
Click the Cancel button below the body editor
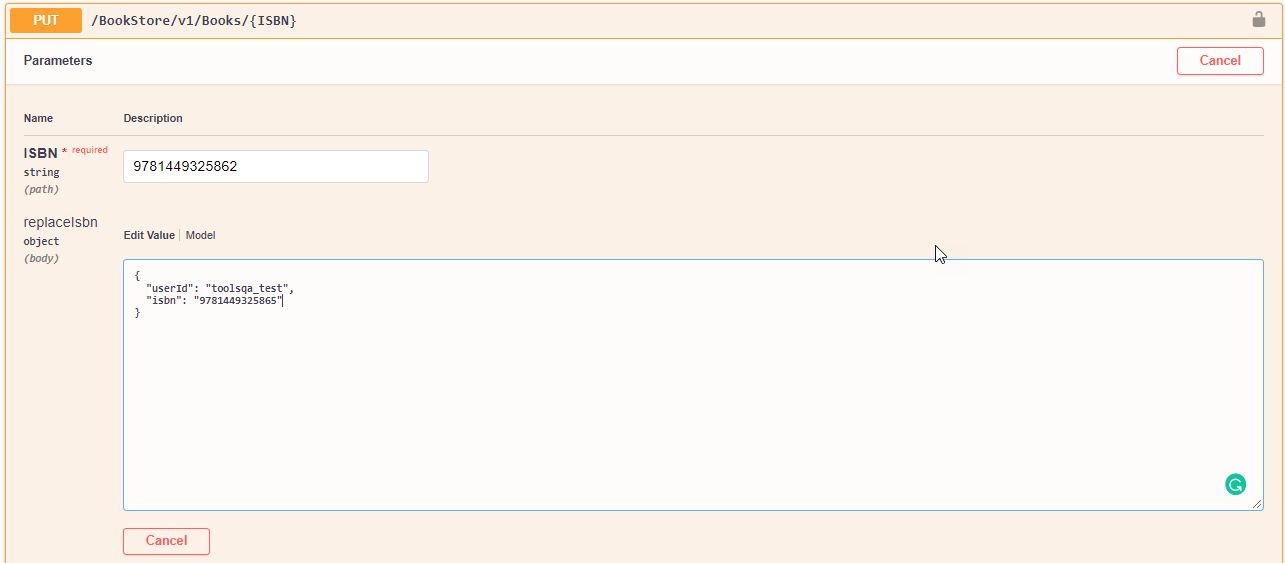166,541
